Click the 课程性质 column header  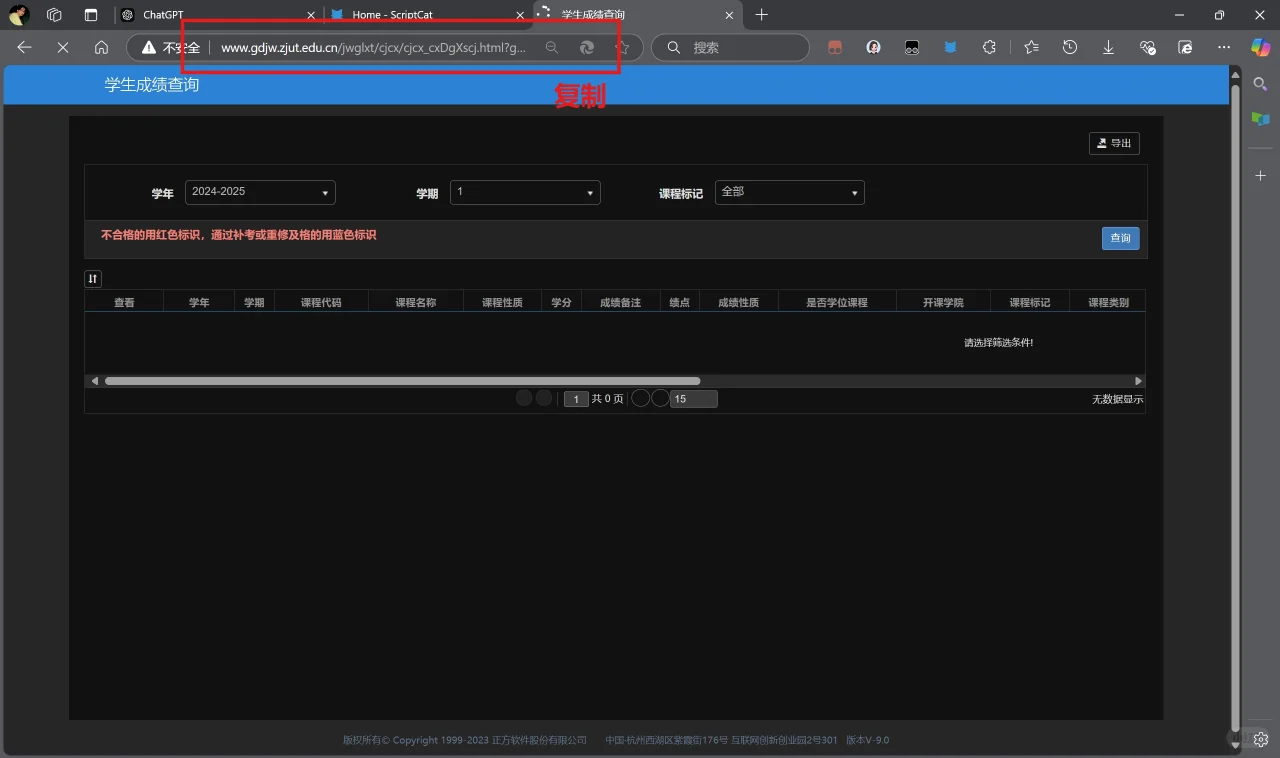[x=502, y=302]
